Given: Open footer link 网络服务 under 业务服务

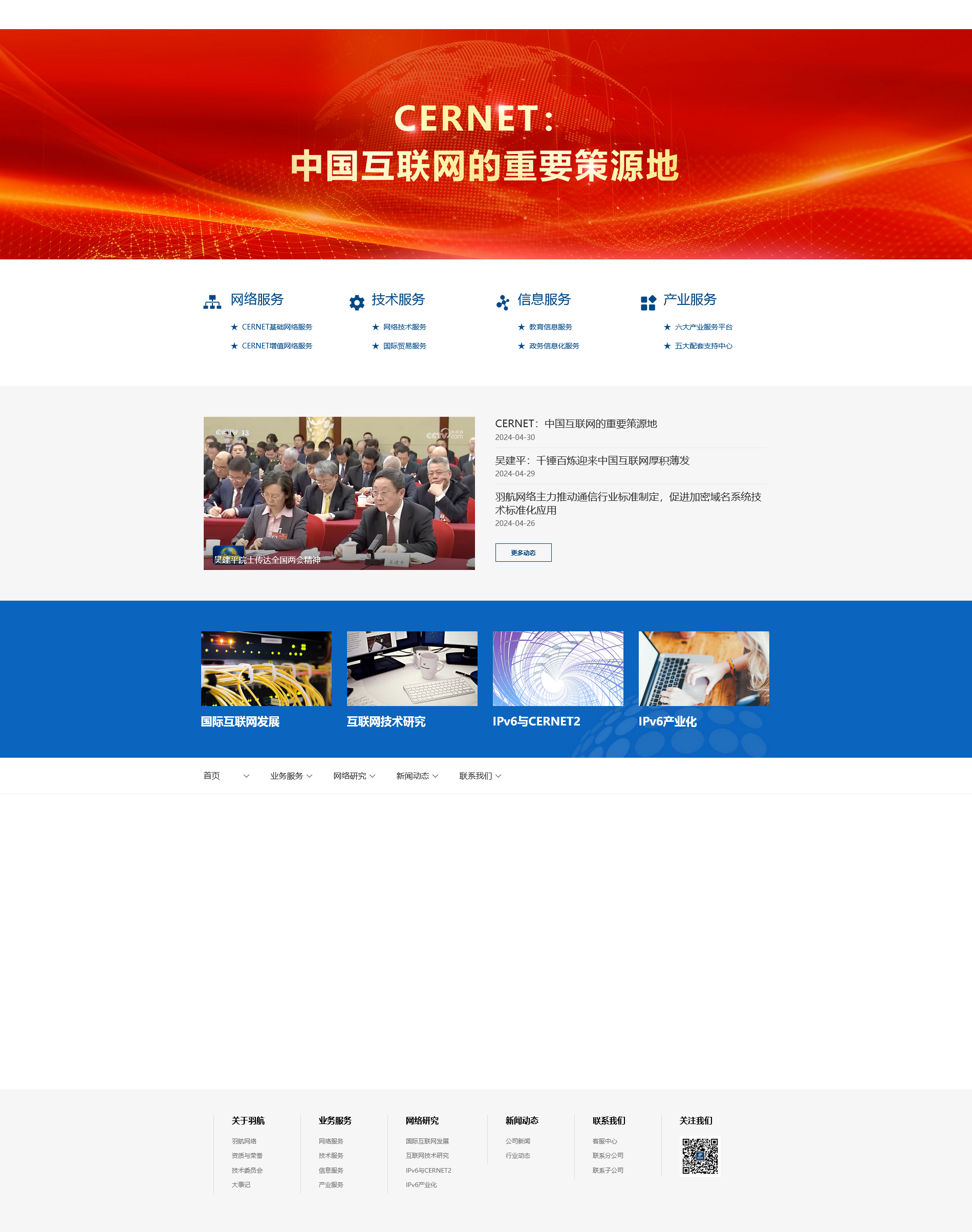Looking at the screenshot, I should pos(331,1141).
